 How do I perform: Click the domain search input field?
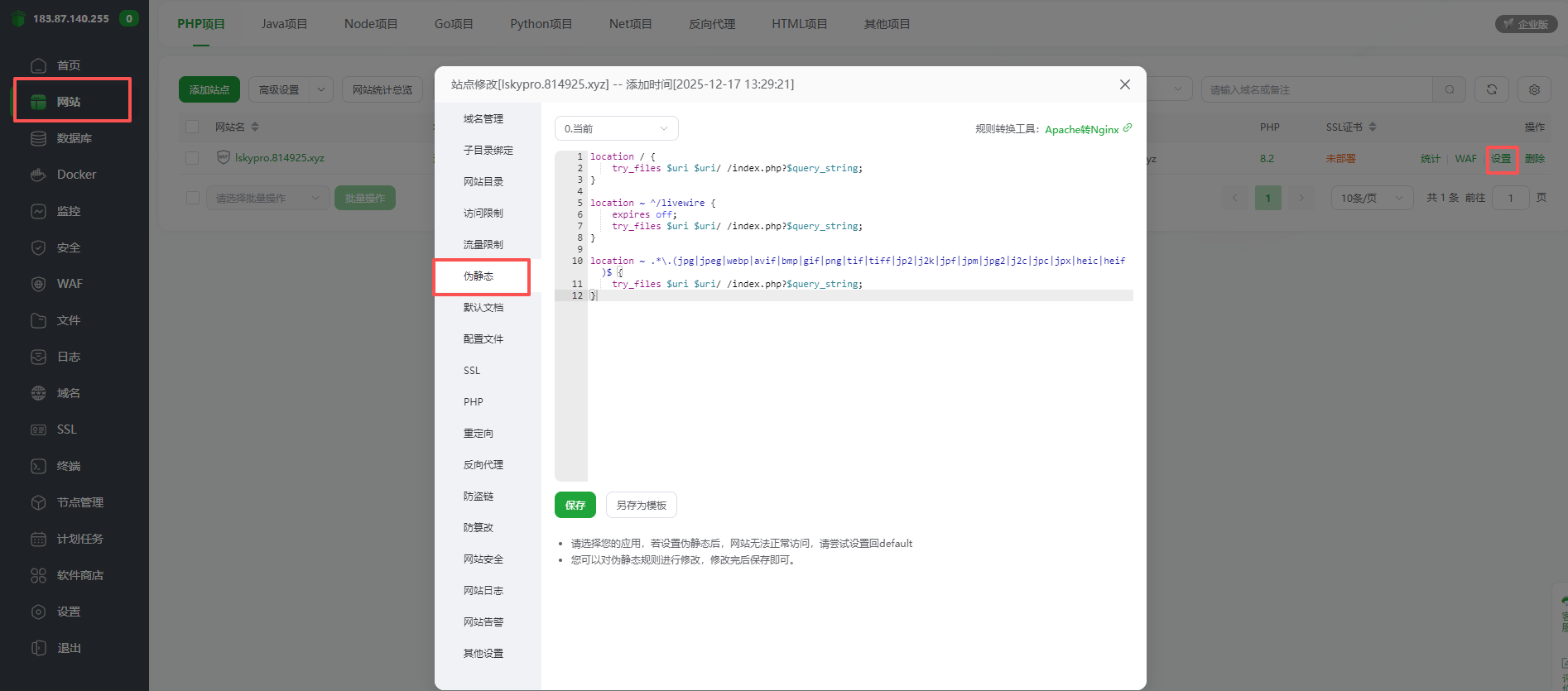(1316, 89)
